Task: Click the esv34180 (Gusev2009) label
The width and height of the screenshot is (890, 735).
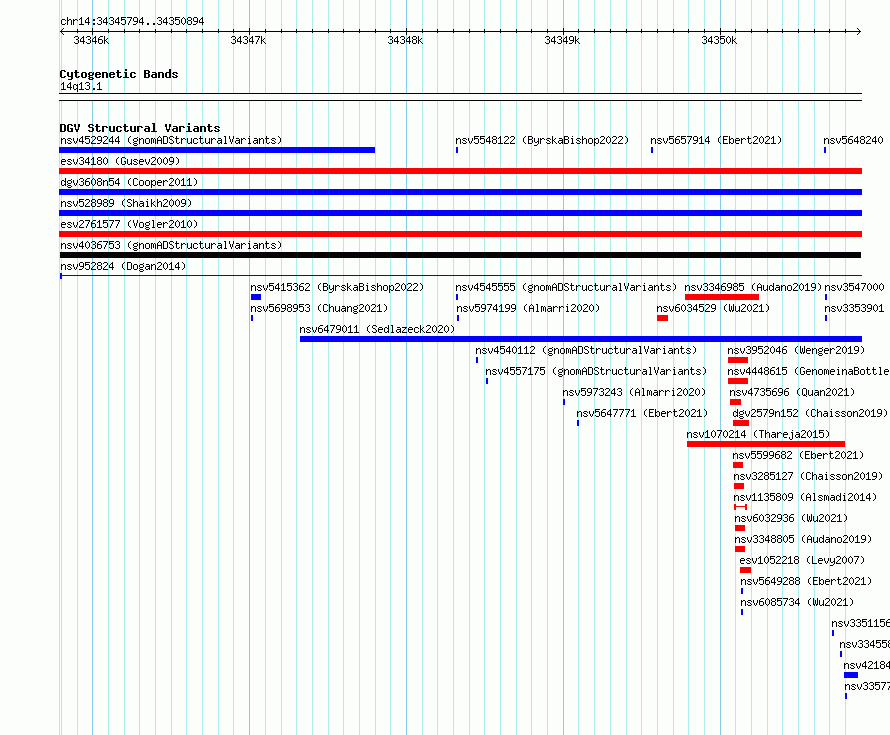Action: 120,161
